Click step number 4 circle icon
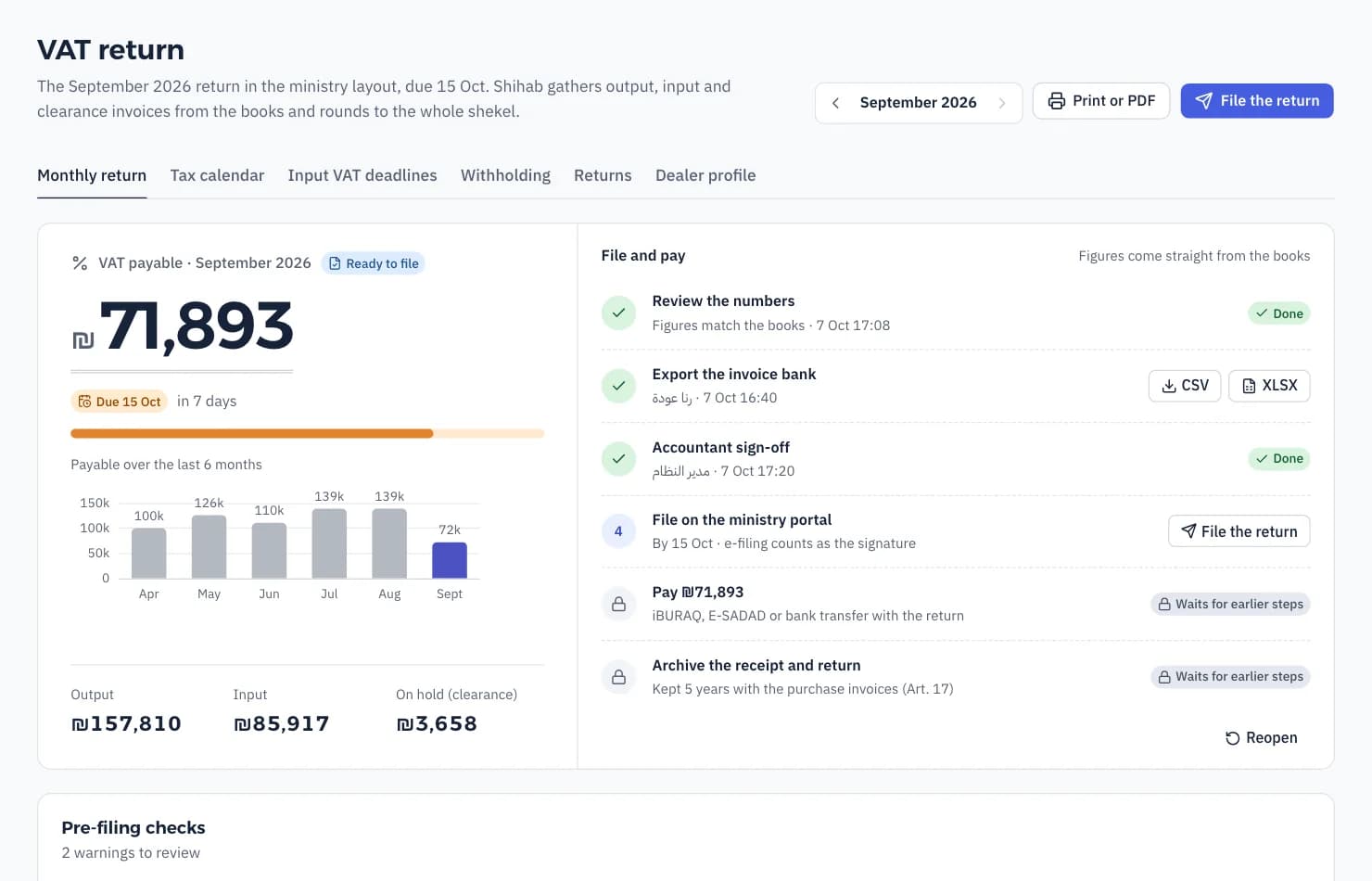 click(618, 531)
